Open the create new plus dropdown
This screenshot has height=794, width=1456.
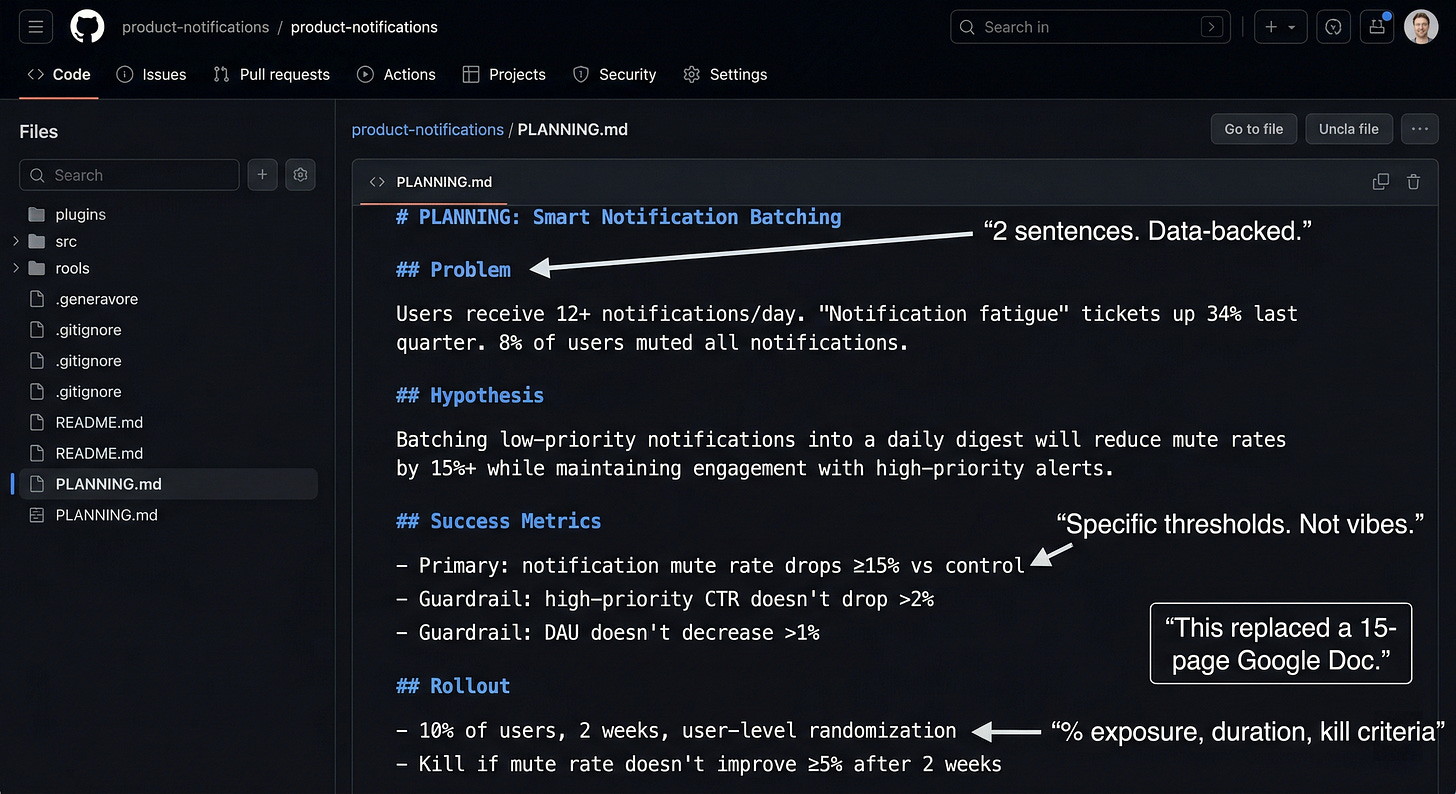1279,27
